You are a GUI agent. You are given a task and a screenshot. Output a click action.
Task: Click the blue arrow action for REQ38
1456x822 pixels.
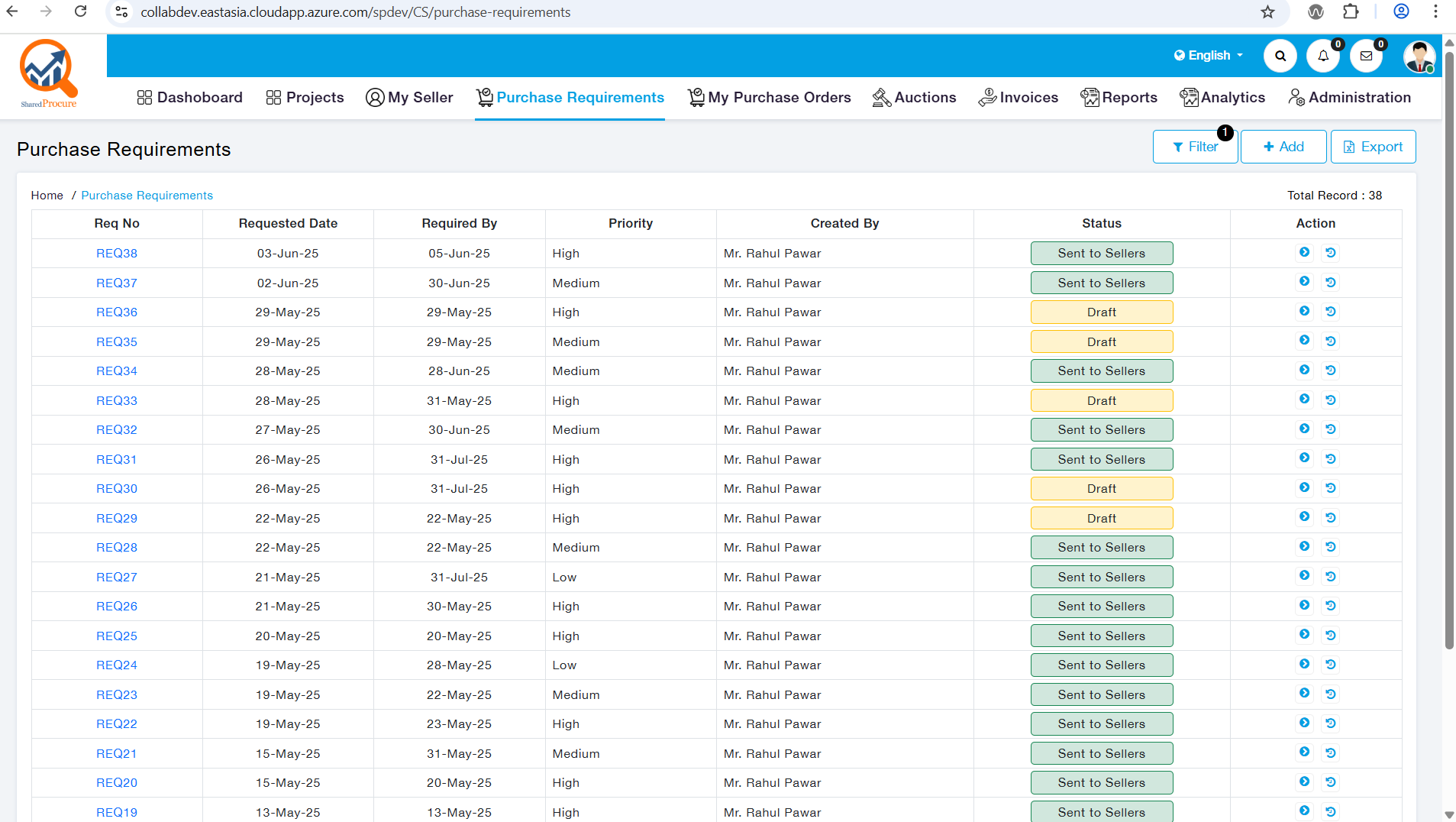(x=1304, y=252)
